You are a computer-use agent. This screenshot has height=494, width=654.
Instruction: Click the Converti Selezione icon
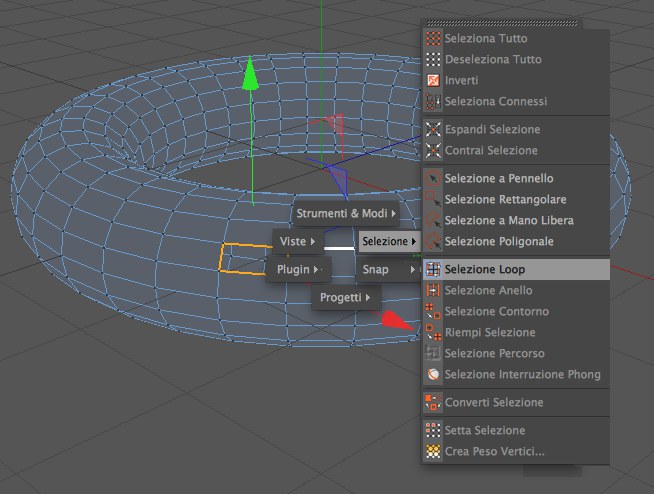tap(433, 402)
